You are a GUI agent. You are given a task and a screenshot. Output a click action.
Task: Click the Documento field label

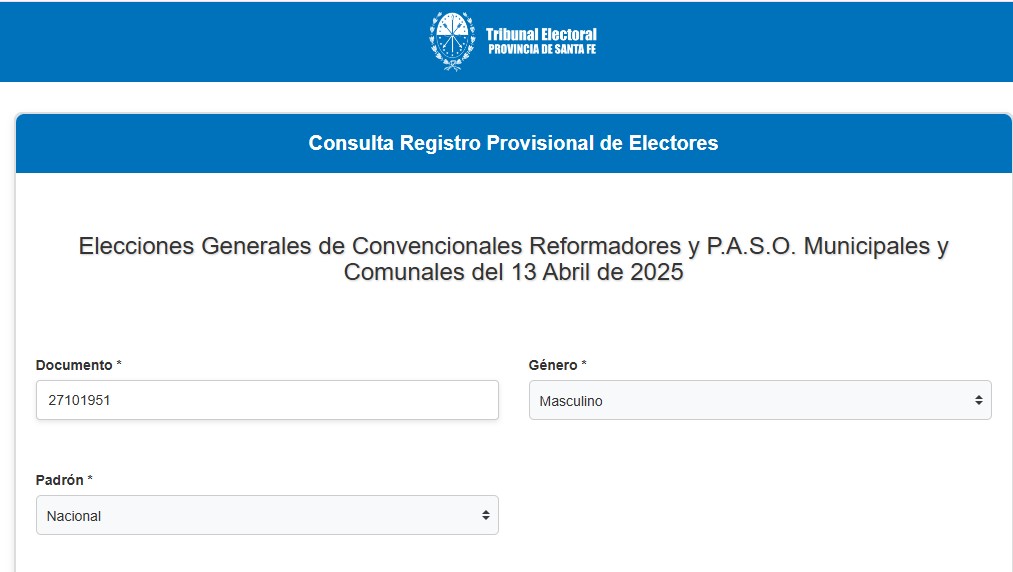point(73,365)
